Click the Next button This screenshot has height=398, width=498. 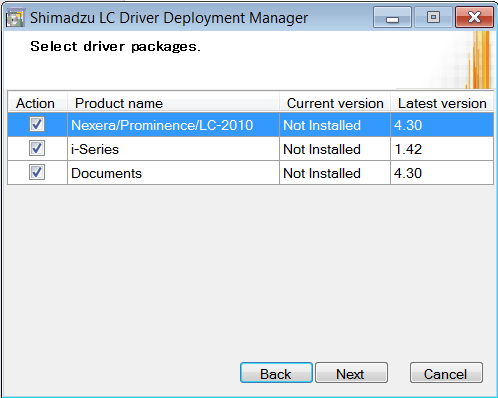(351, 373)
